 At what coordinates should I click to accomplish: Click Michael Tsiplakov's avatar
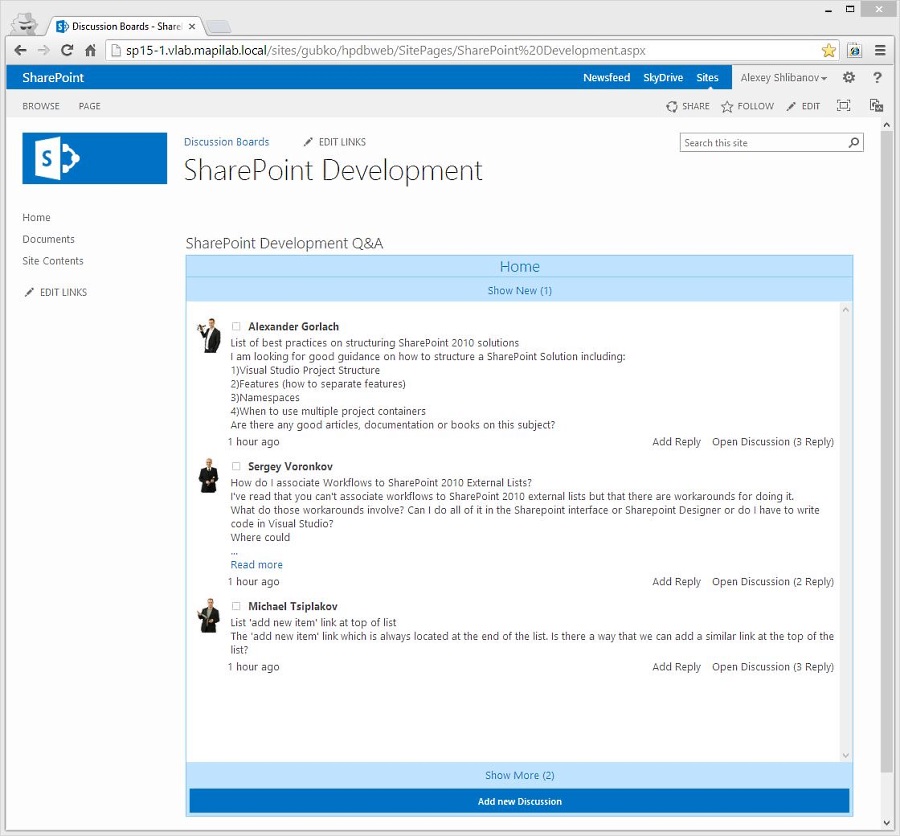tap(208, 616)
